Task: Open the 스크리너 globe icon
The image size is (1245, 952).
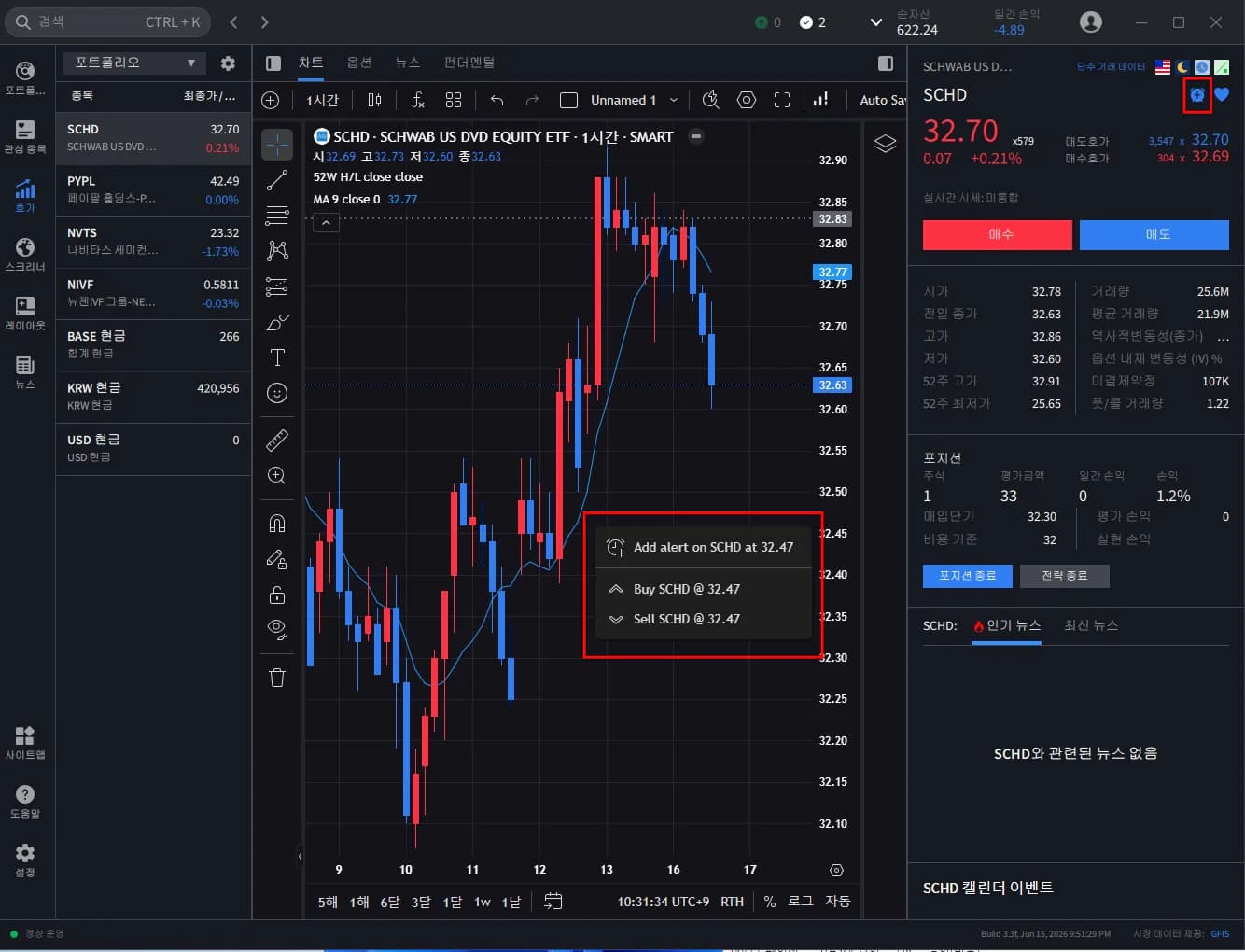Action: 25,254
